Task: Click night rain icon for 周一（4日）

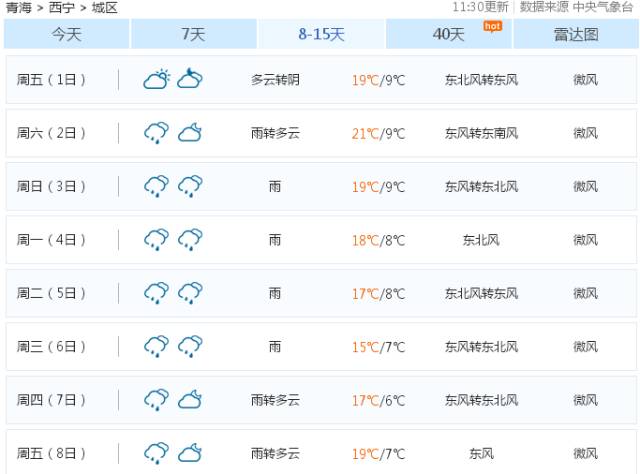Action: (x=190, y=240)
